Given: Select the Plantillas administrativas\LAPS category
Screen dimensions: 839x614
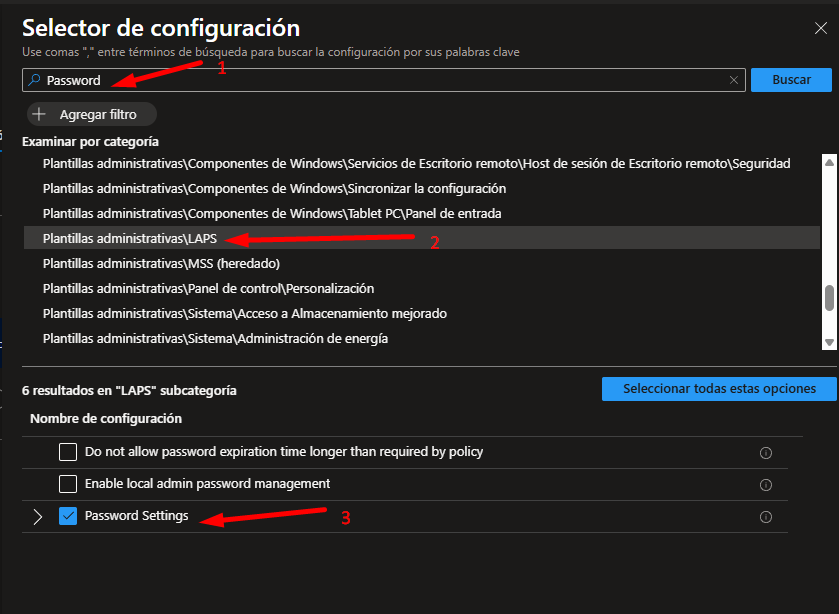Looking at the screenshot, I should [x=131, y=238].
